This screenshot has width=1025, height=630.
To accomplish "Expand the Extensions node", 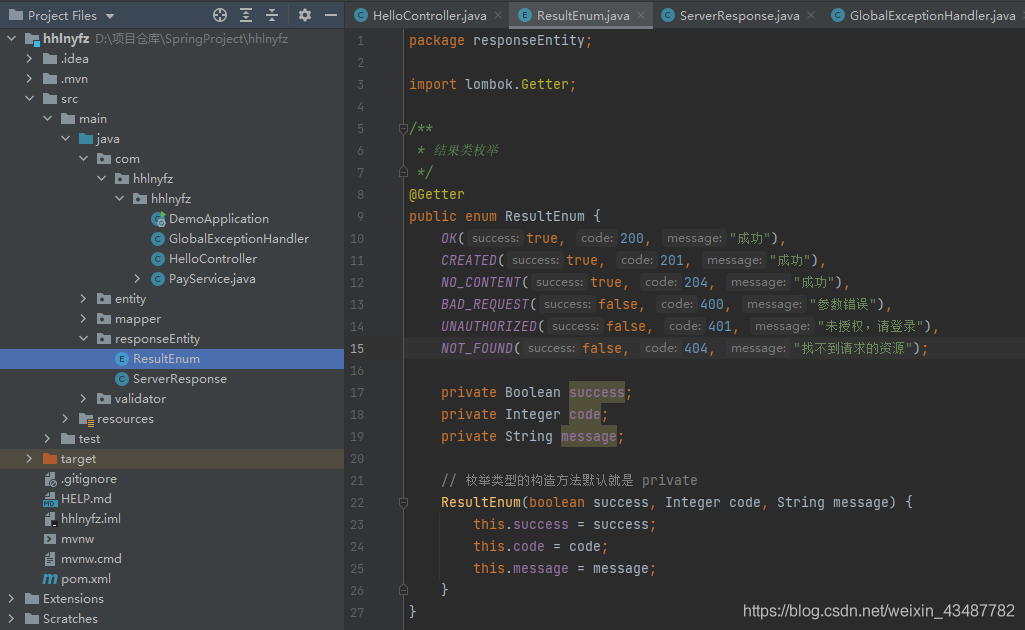I will coord(12,599).
